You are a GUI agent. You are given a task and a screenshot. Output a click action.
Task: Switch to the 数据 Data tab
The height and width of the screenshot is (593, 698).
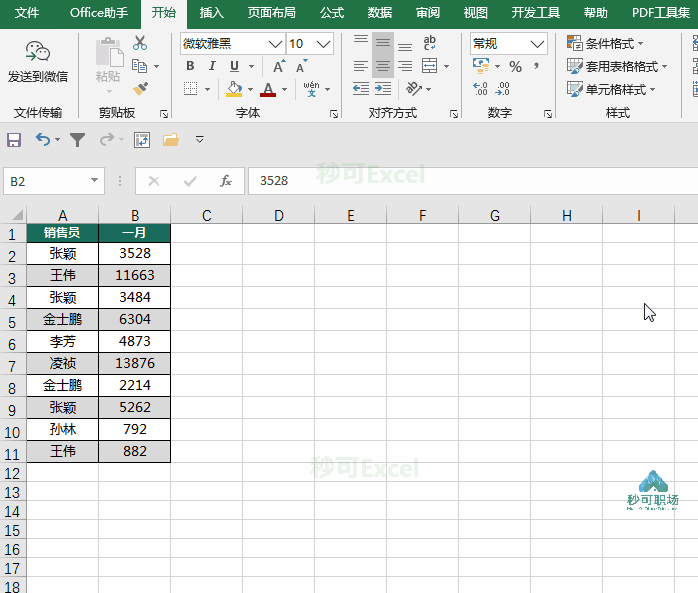coord(380,12)
